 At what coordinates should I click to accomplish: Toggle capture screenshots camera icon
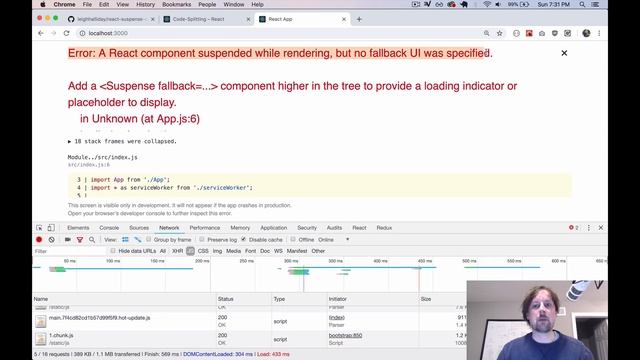[x=68, y=240]
